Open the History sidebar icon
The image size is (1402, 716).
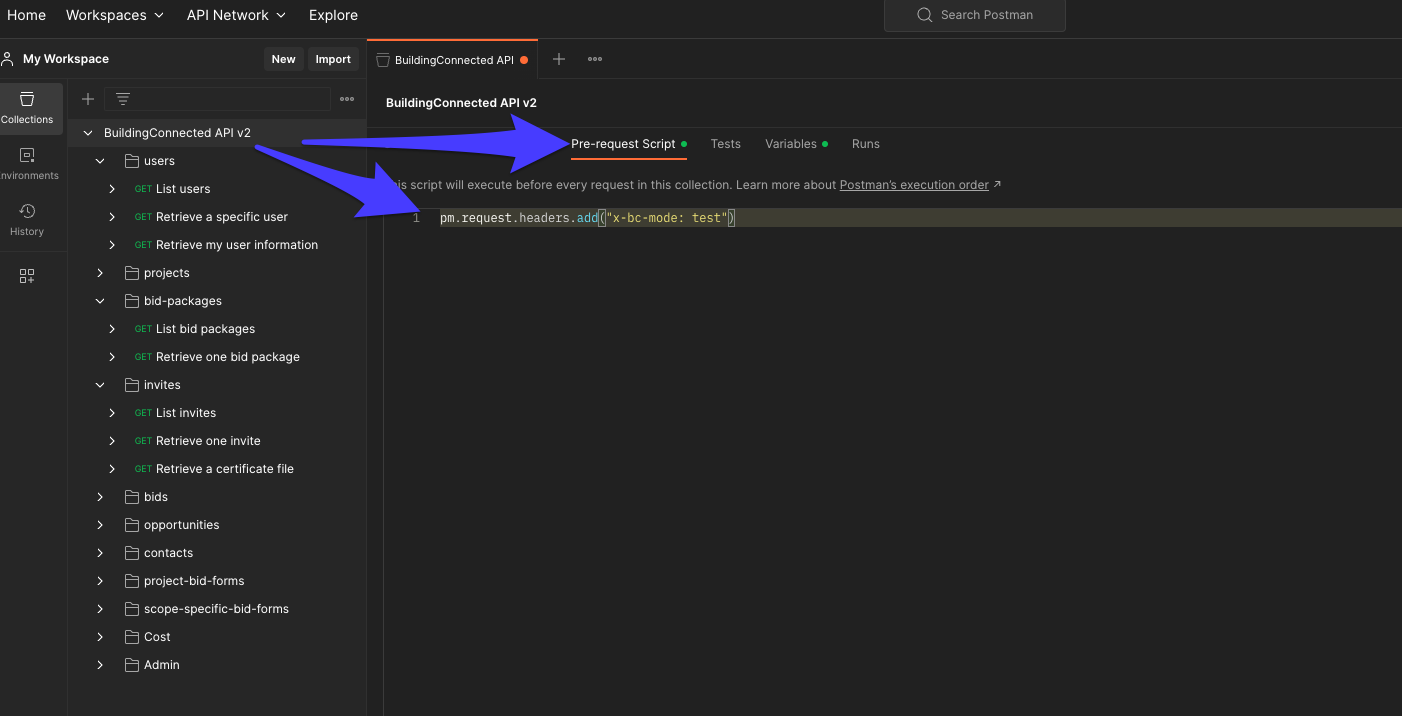(x=27, y=218)
